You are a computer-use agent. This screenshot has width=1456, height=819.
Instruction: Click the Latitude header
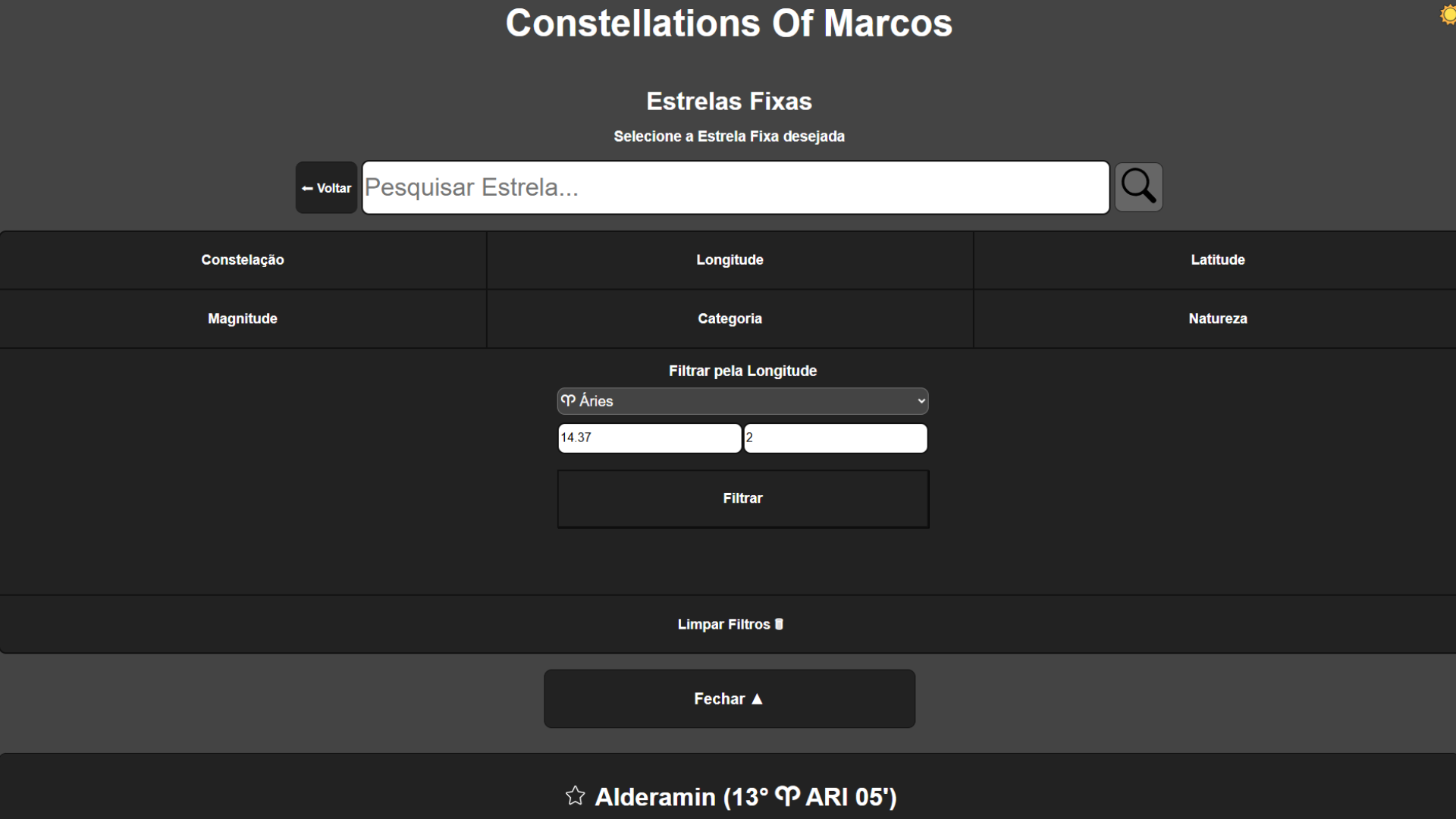[x=1216, y=259]
